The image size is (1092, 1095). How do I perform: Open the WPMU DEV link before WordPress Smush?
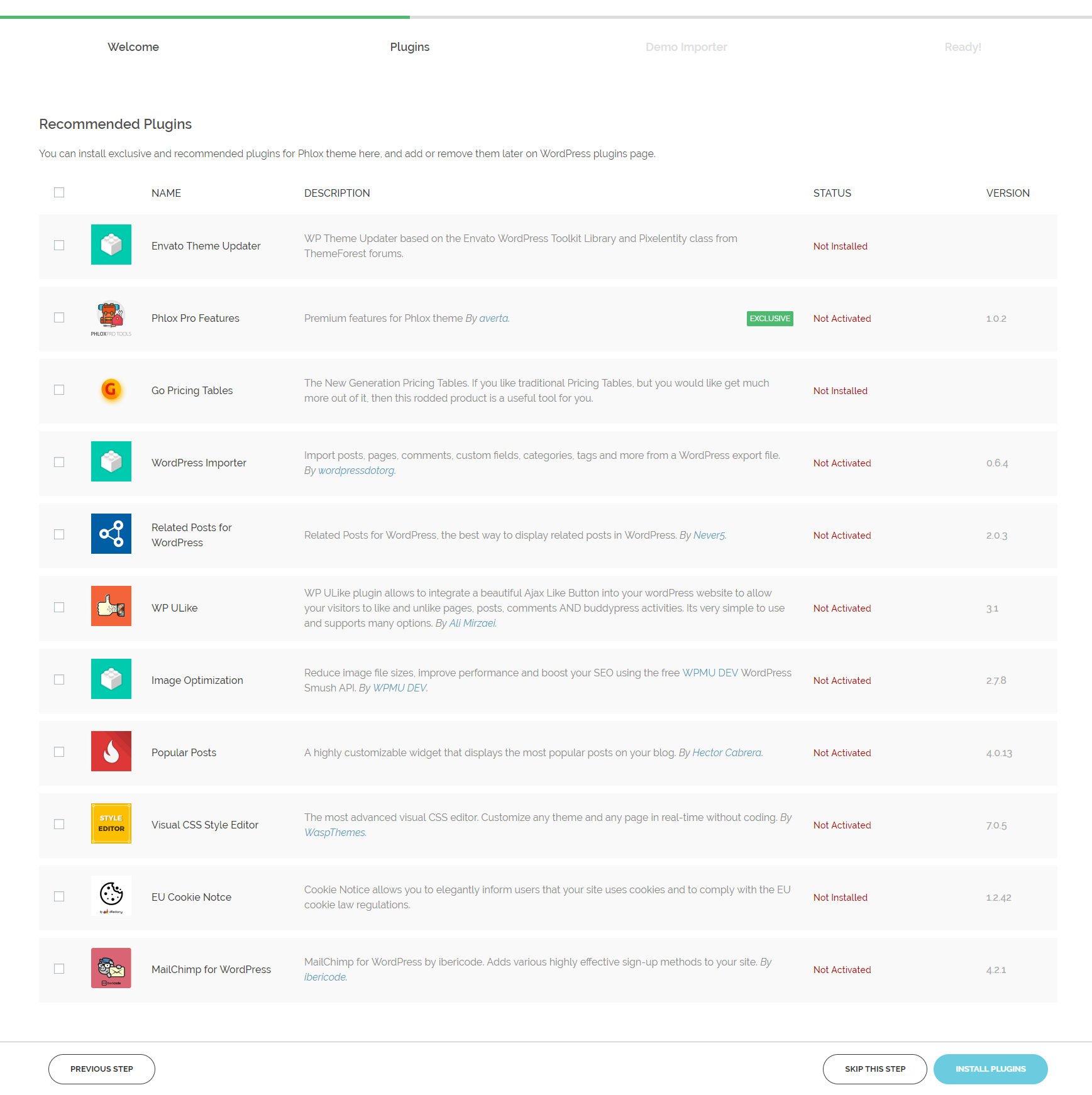coord(710,673)
